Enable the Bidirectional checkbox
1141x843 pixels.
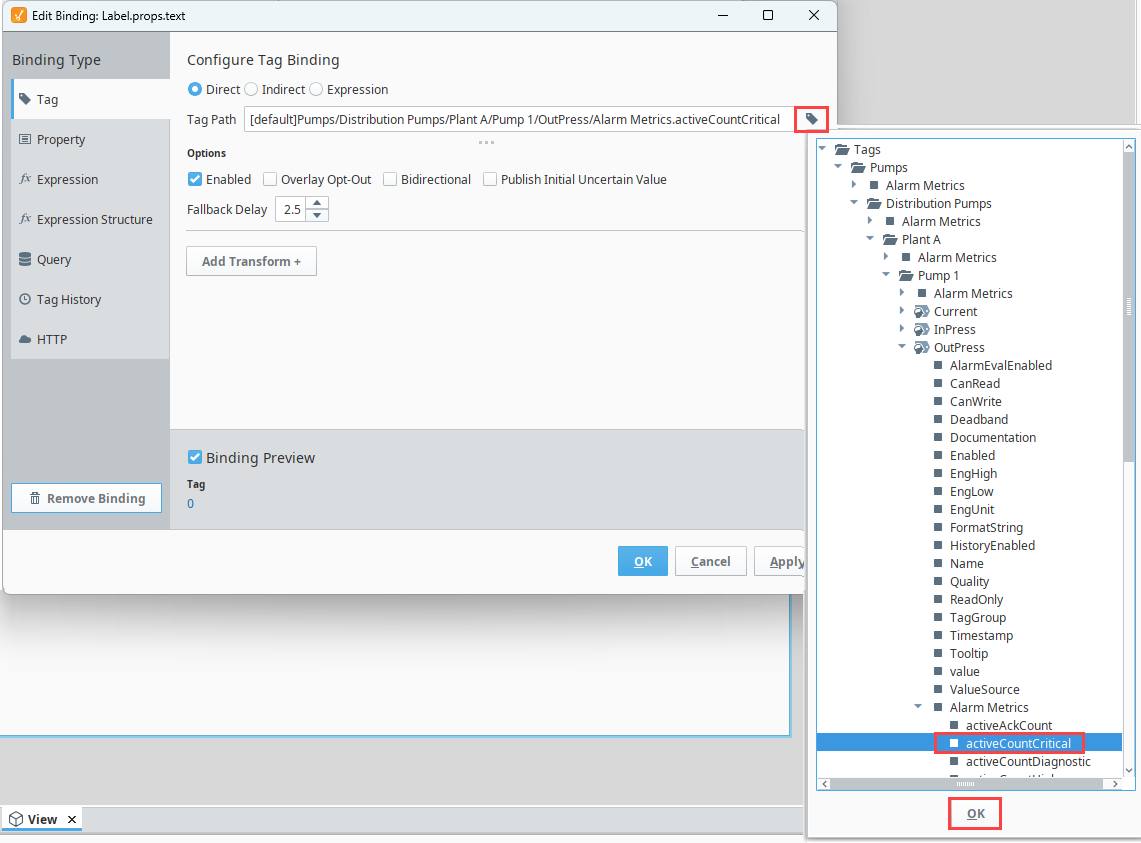(390, 179)
